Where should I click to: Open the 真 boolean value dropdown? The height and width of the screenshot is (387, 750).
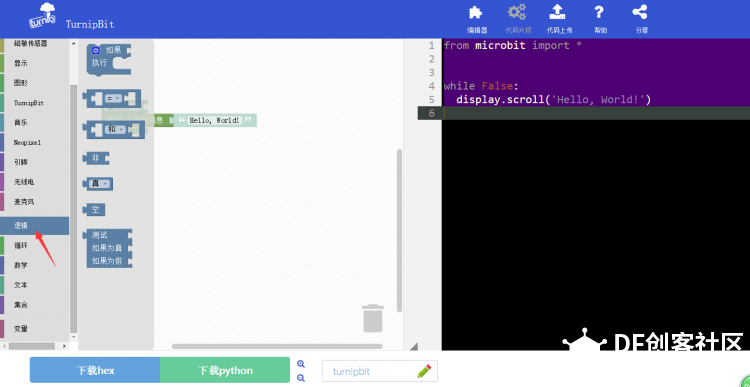pos(100,183)
